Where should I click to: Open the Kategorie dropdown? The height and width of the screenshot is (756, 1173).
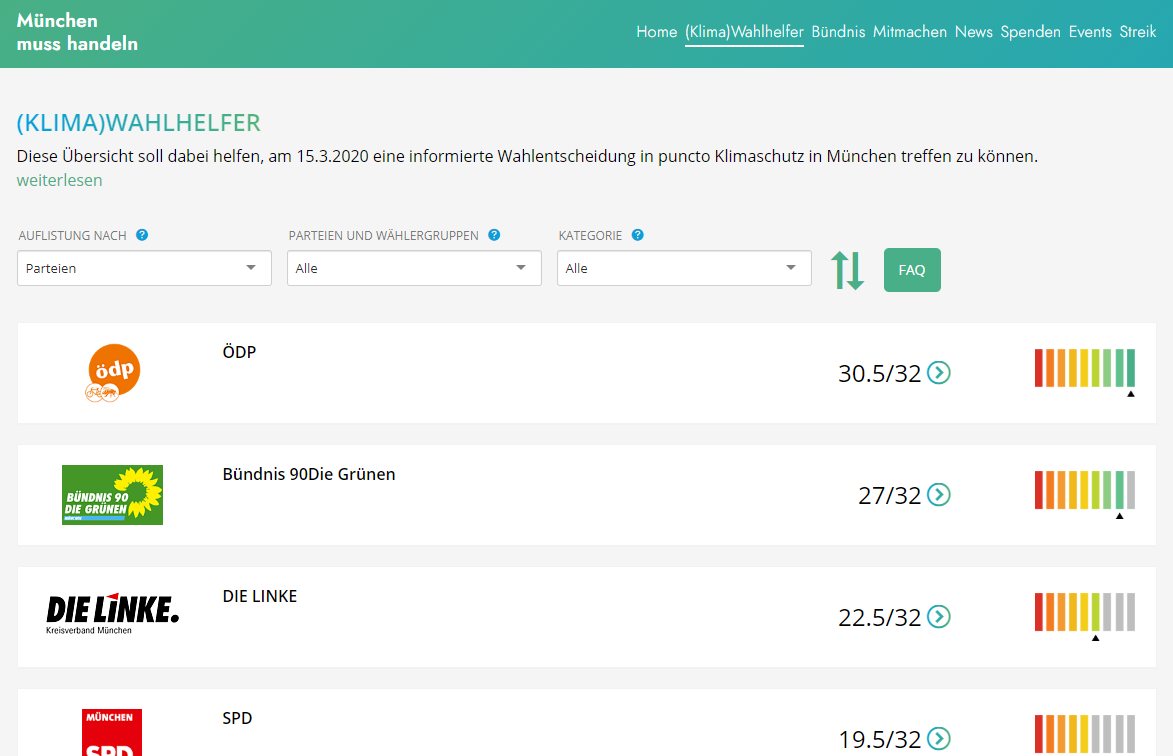pos(684,268)
